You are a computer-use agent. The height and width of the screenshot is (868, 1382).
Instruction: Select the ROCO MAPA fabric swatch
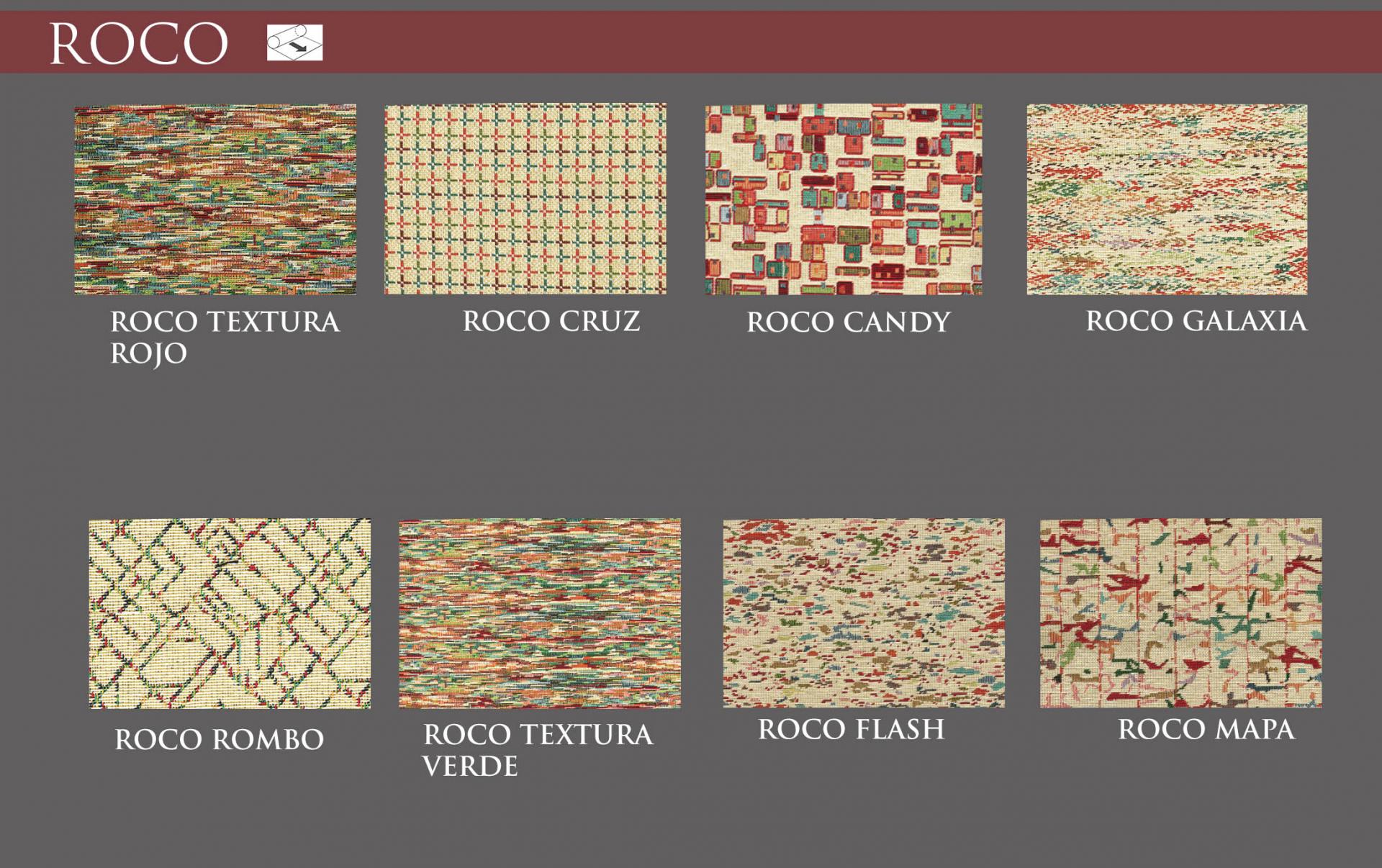(x=1180, y=612)
